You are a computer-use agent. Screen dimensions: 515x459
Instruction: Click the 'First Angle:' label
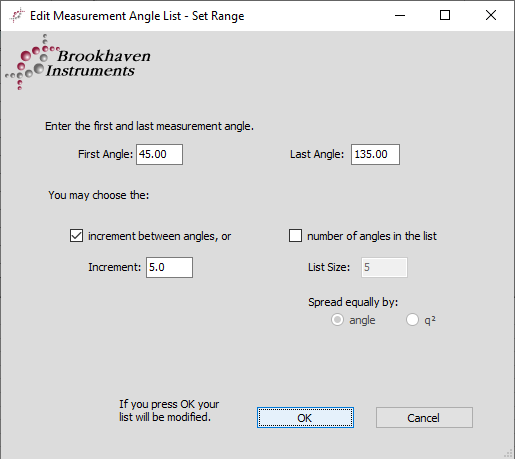coord(105,154)
